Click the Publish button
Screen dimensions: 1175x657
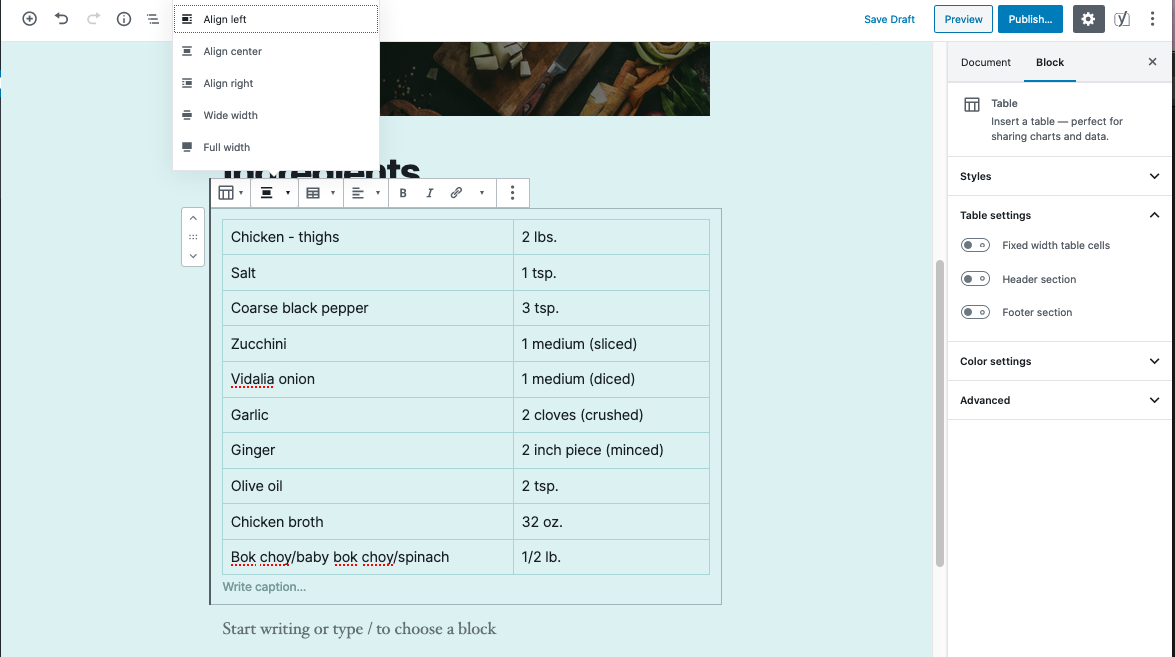(x=1030, y=19)
